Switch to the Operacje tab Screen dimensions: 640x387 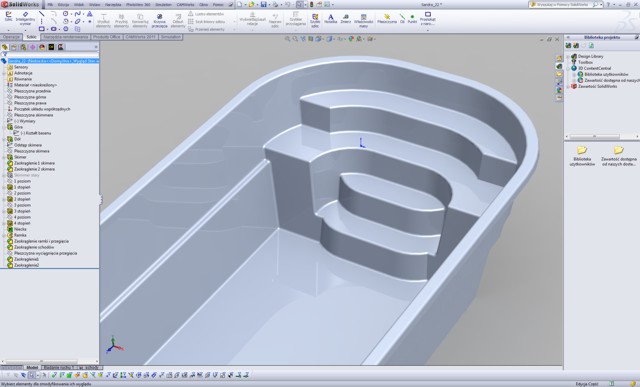(x=11, y=37)
